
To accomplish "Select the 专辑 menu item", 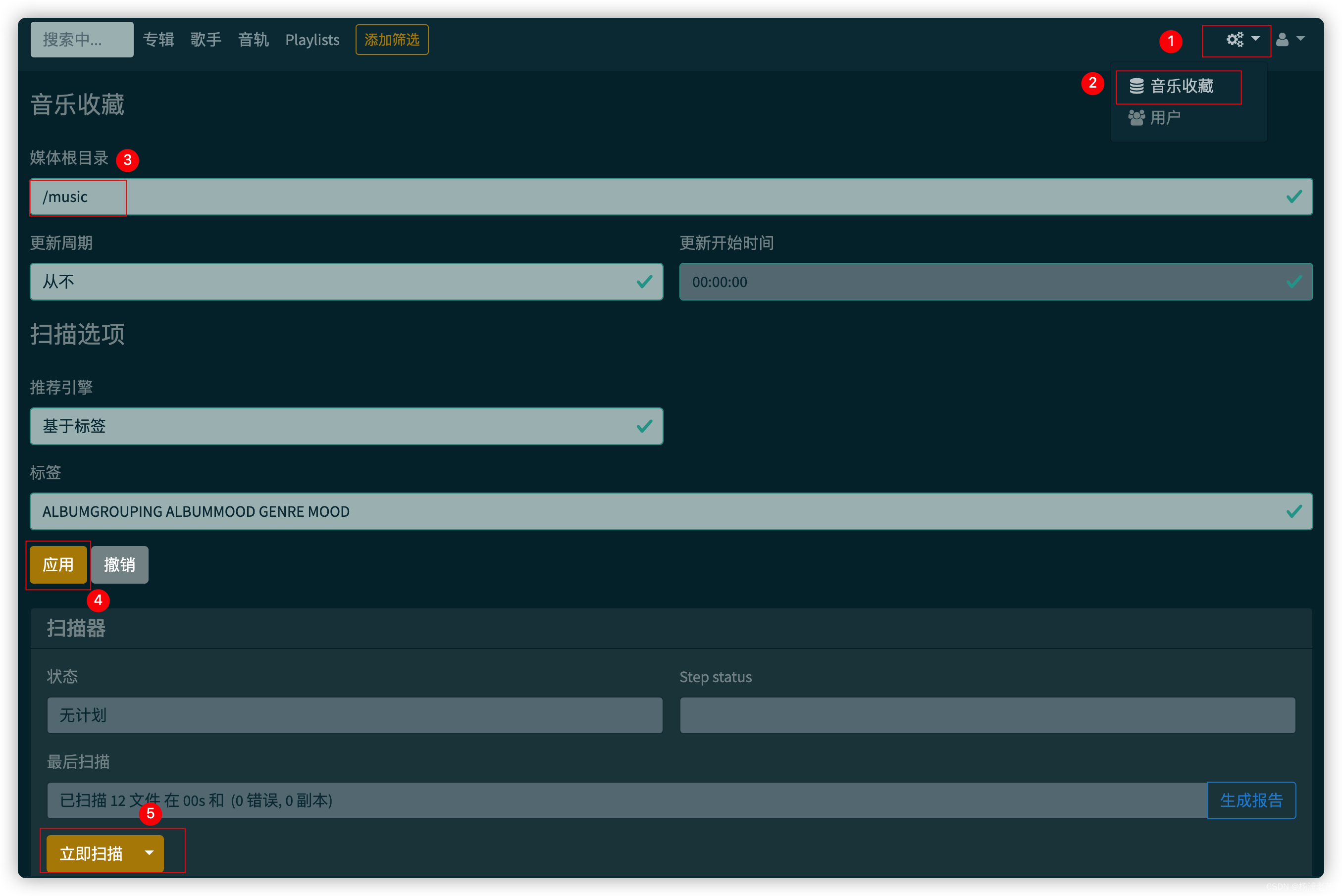I will point(159,40).
